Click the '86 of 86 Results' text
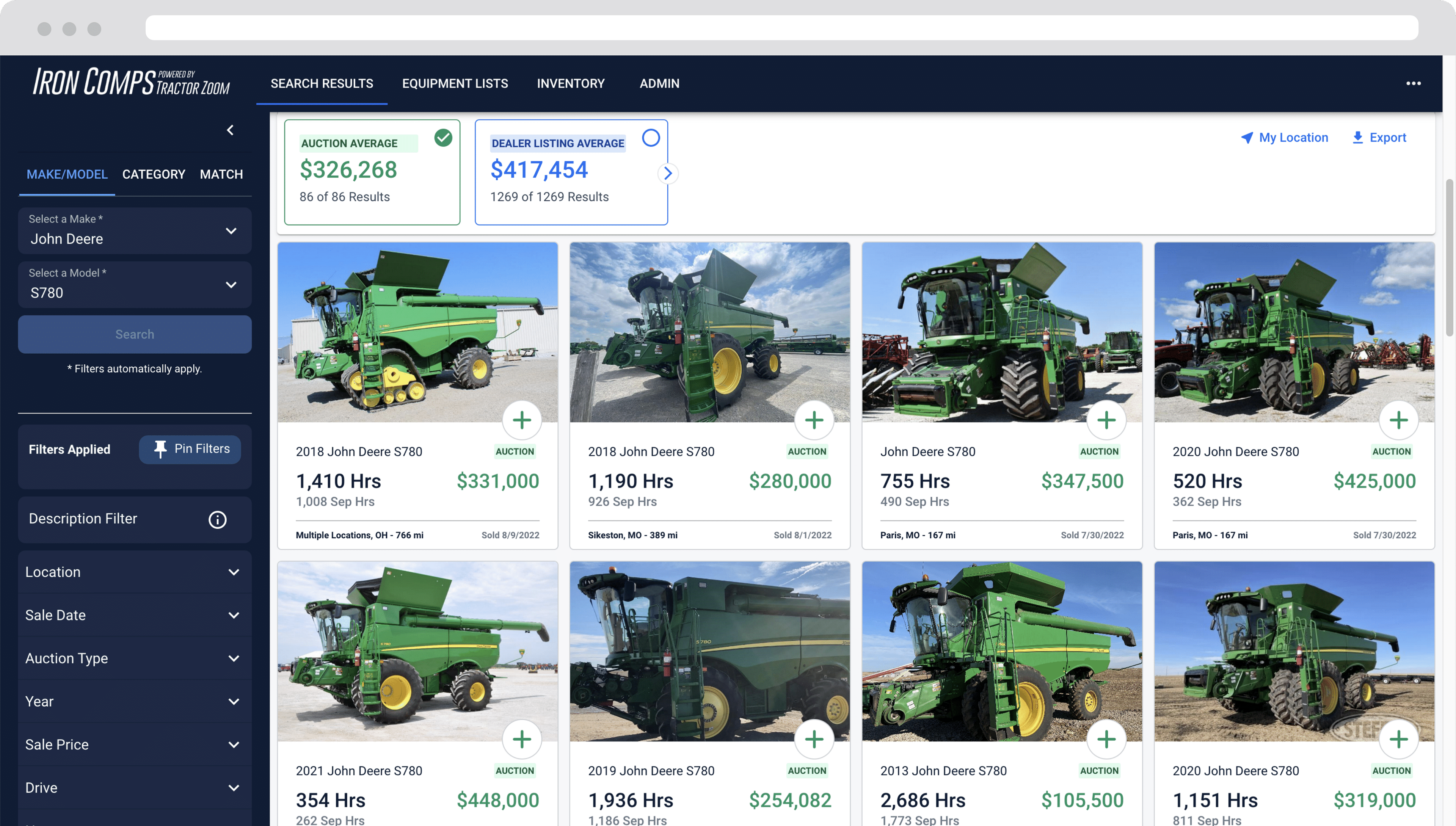 344,197
